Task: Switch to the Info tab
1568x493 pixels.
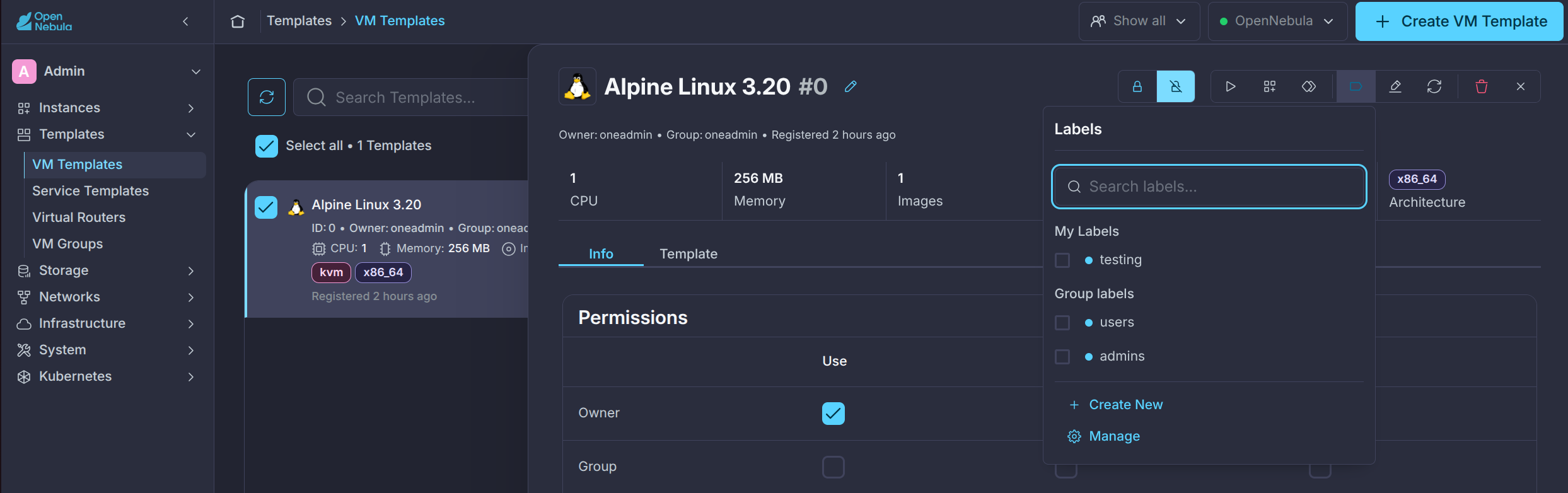Action: pos(601,253)
